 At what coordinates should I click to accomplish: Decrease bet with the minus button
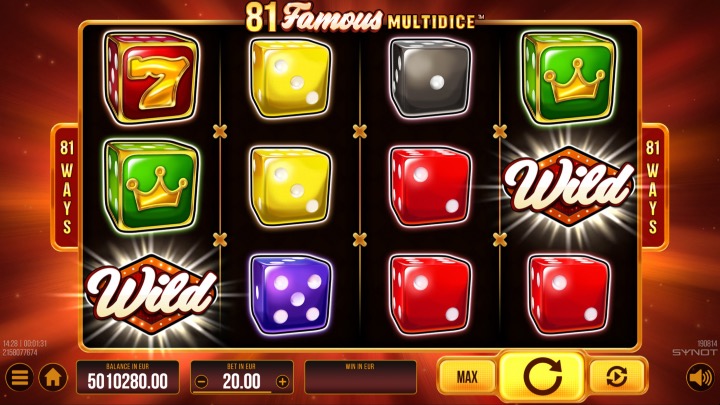201,381
